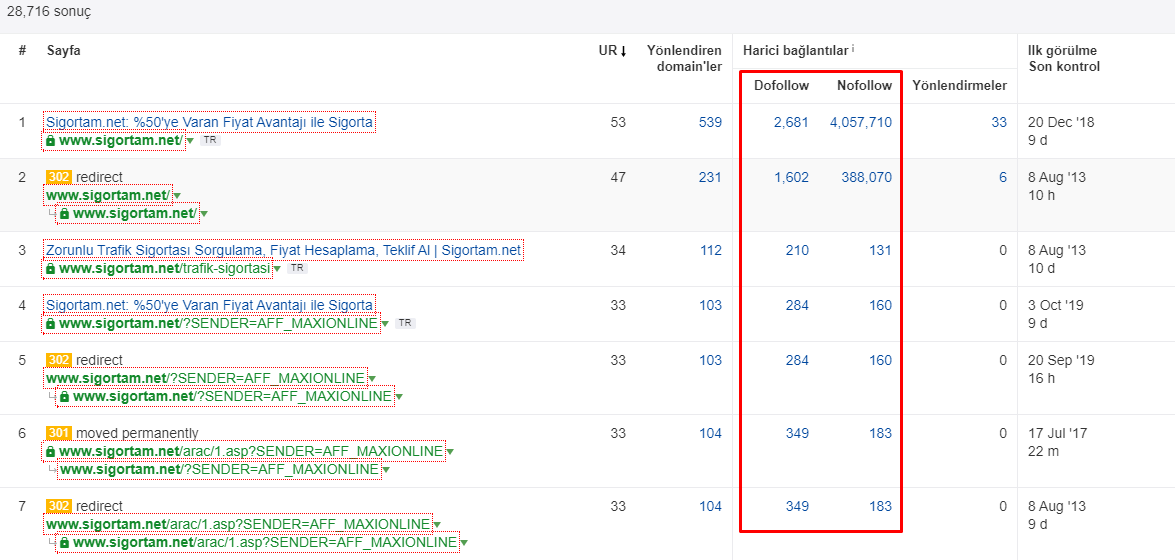Click the TR badge in row 4
Screen dimensions: 1175x560
pyautogui.click(x=405, y=323)
